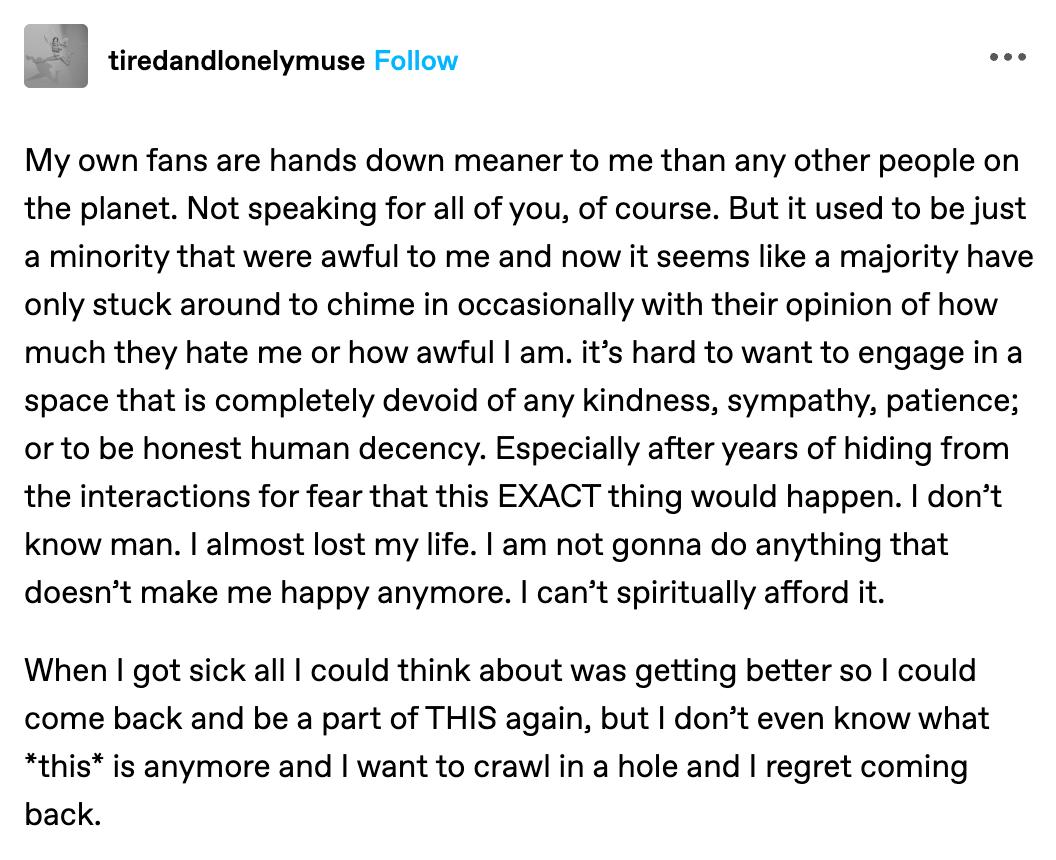Click the final word "back." of the post

pyautogui.click(x=63, y=814)
